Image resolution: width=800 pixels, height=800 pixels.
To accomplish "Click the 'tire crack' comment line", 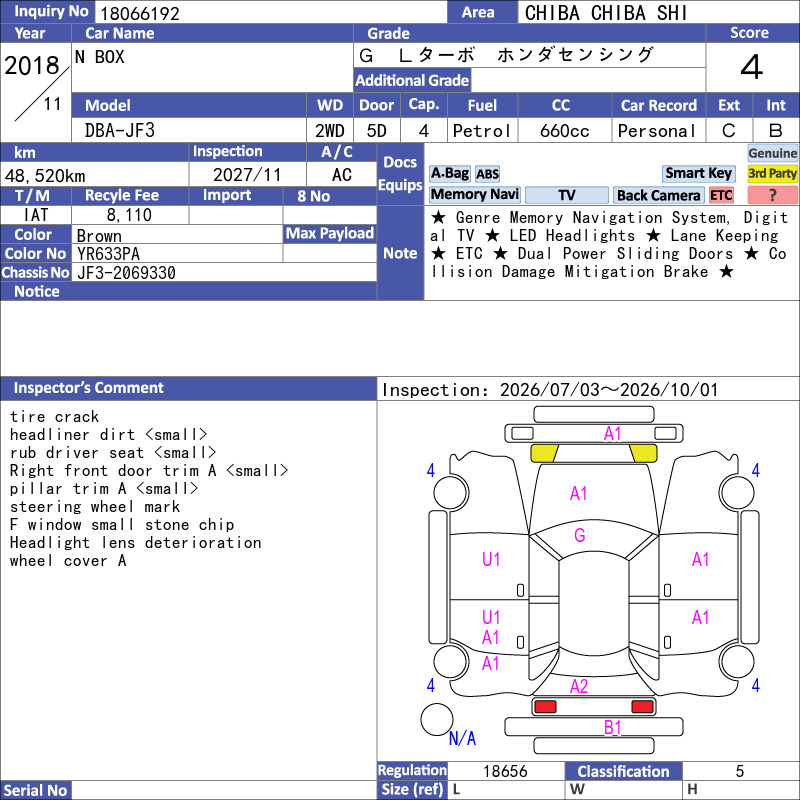I will click(x=54, y=417).
